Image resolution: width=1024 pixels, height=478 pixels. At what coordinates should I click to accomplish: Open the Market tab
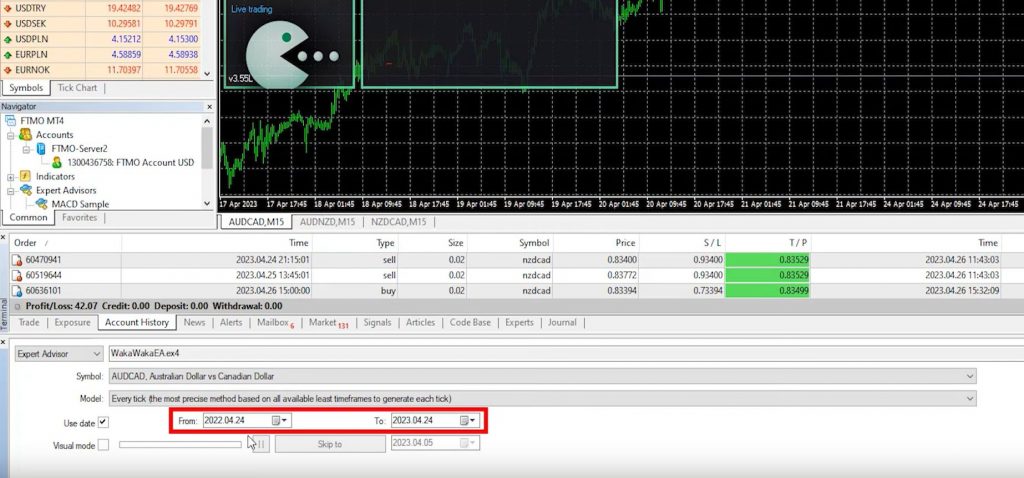tap(328, 323)
